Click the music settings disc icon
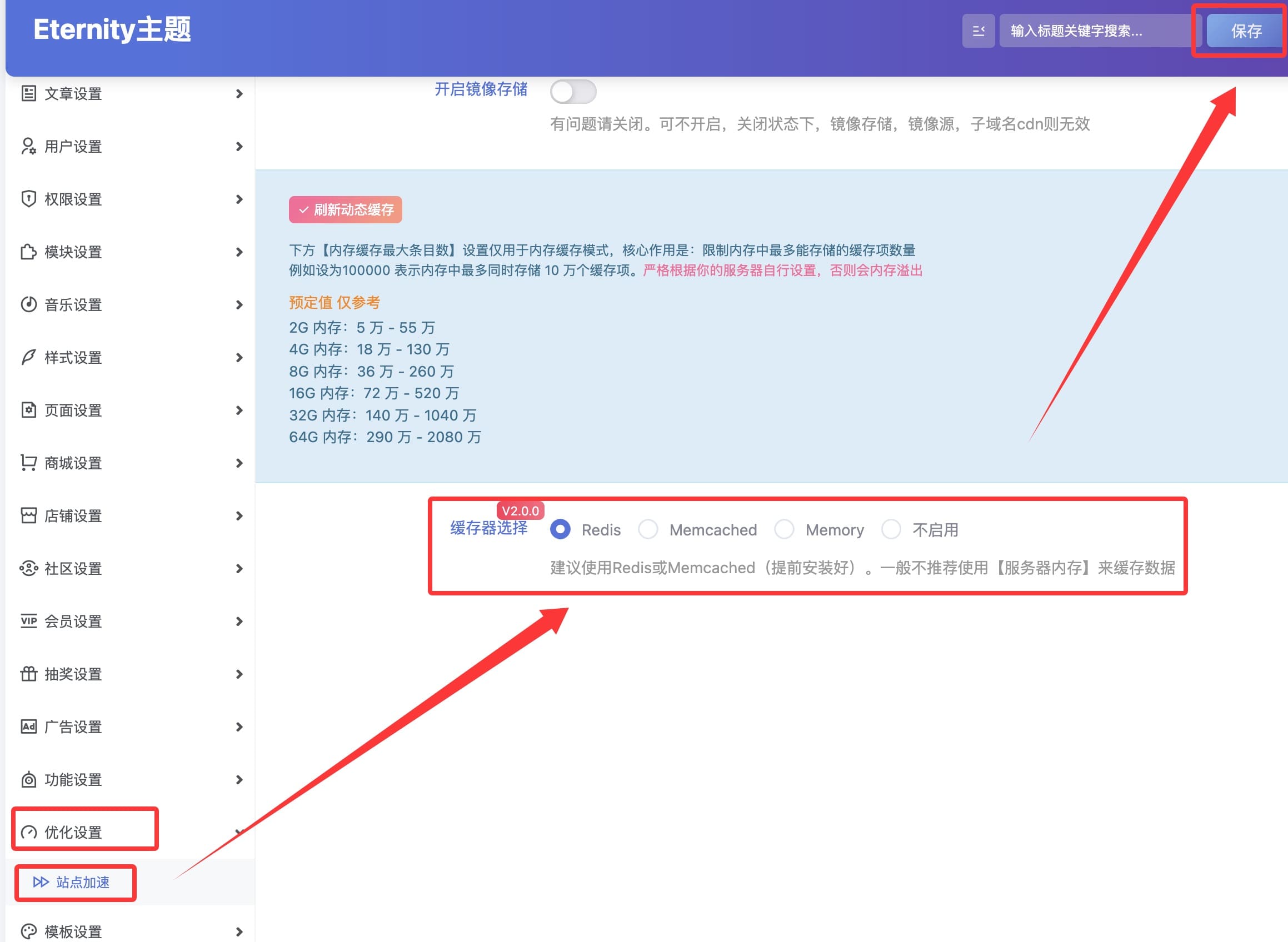 tap(28, 304)
